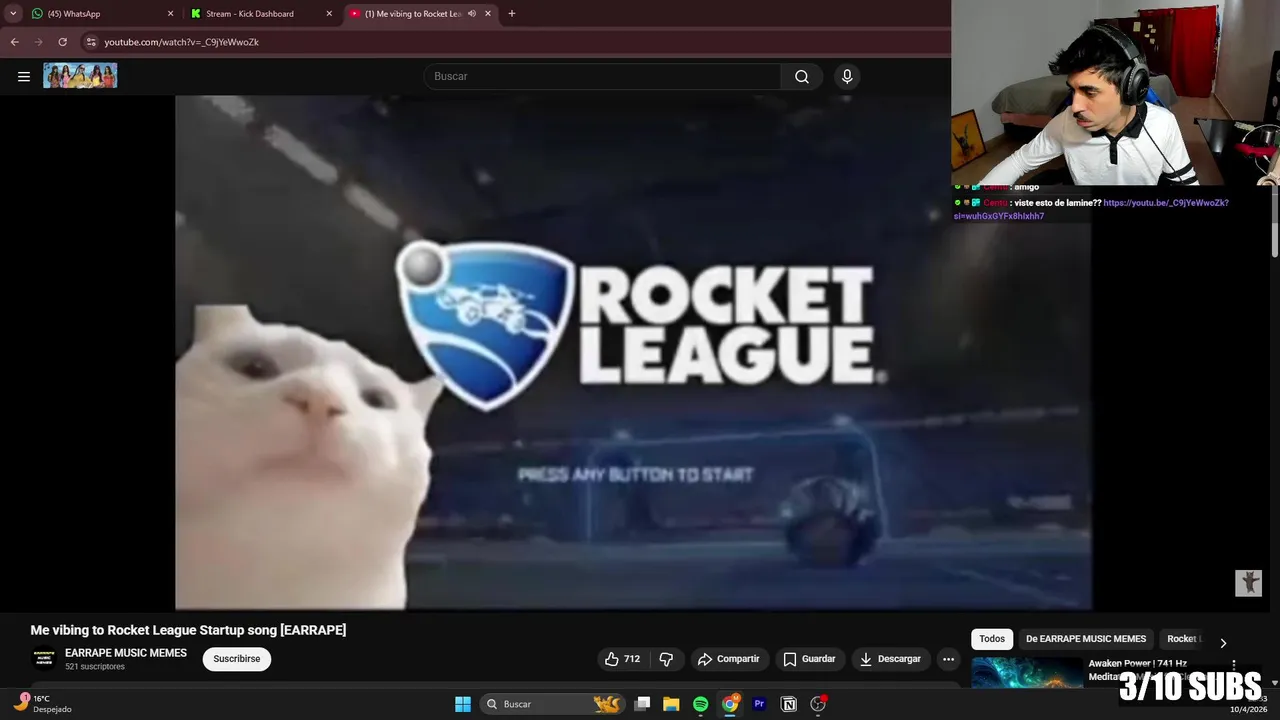This screenshot has height=720, width=1280.
Task: Launch File Explorer from taskbar
Action: 671,704
